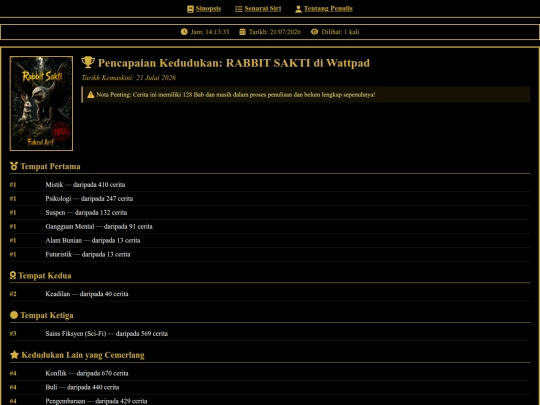Click the book icon beside Sinopsis
The image size is (540, 405).
tap(190, 9)
